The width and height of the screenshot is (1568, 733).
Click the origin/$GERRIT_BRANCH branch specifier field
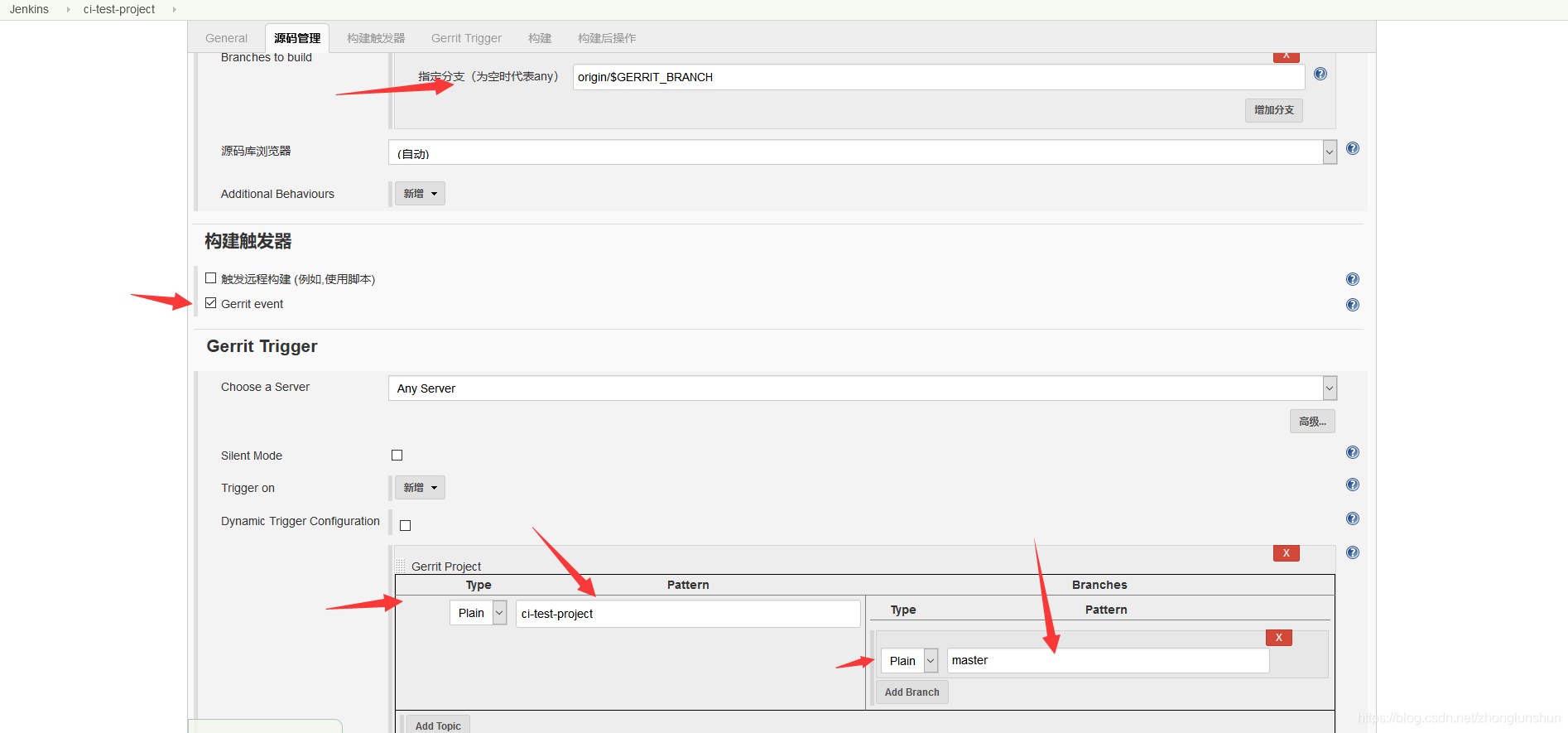(939, 77)
